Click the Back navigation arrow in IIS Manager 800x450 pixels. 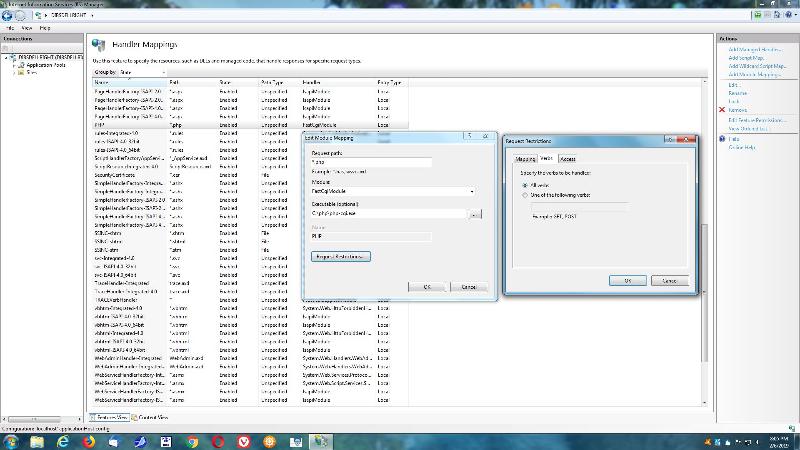click(8, 17)
